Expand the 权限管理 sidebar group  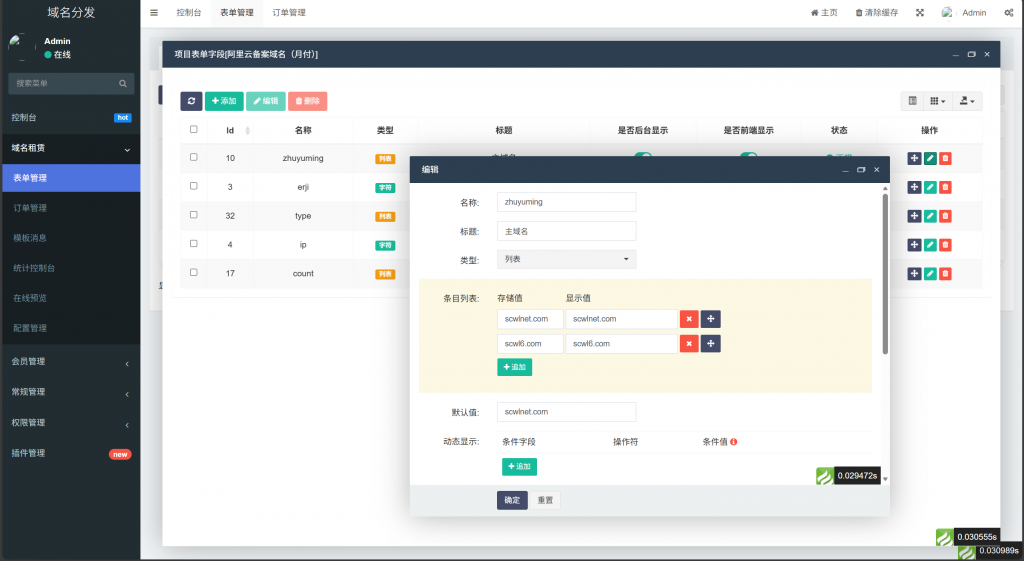(71, 423)
